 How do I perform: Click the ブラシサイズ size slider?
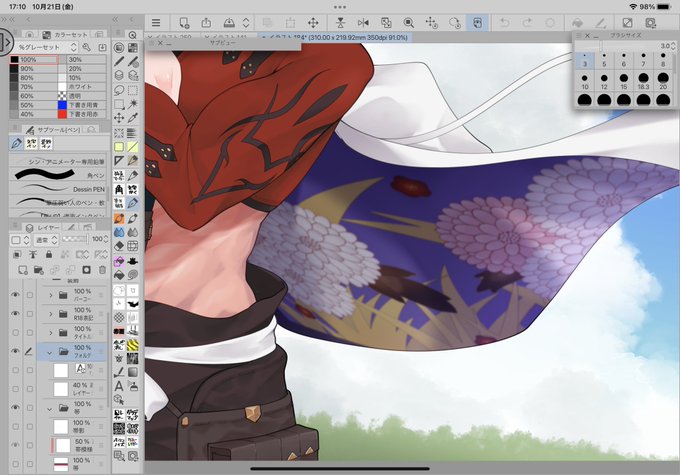(615, 46)
